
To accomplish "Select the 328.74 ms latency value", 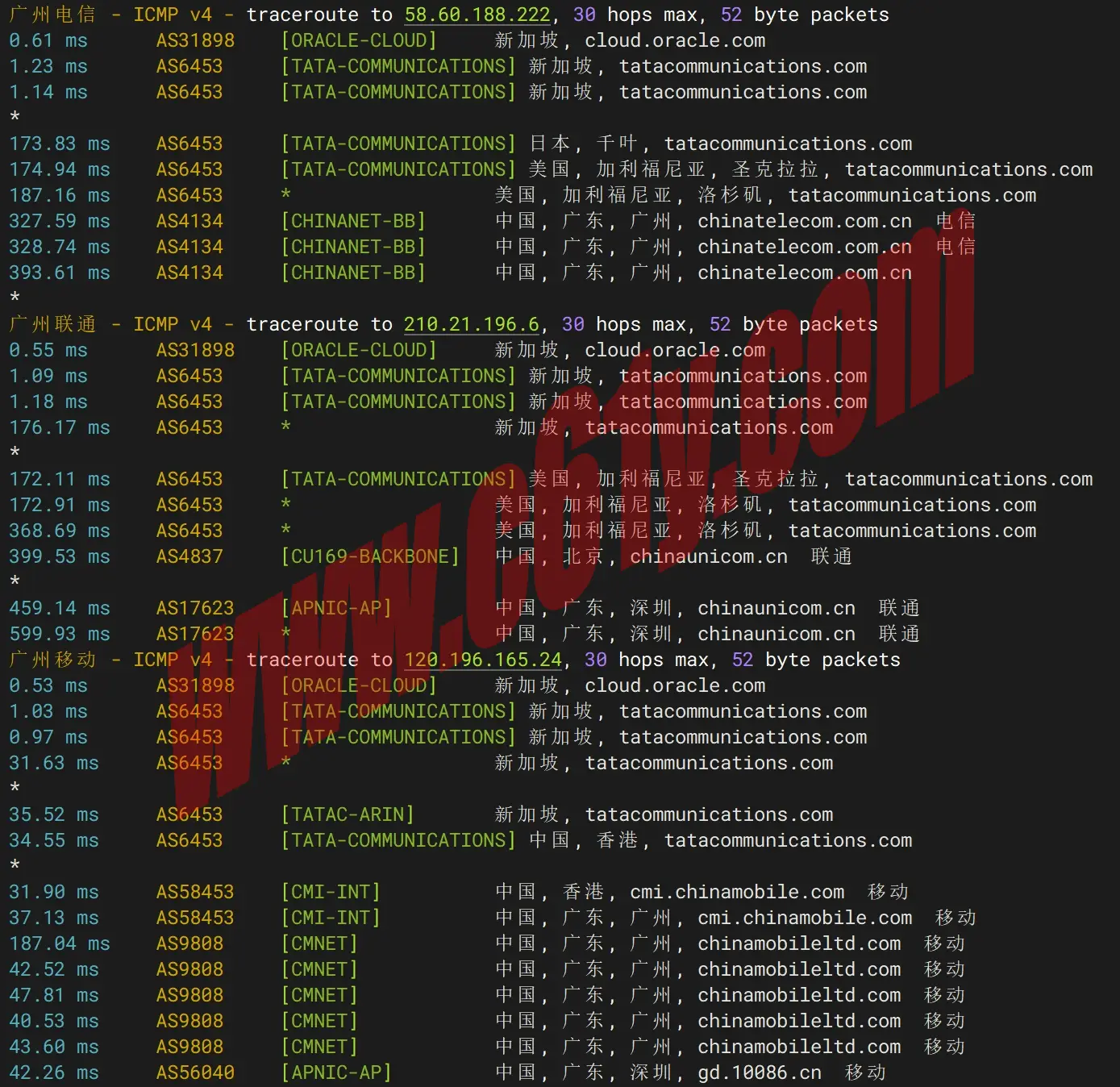I will tap(60, 247).
